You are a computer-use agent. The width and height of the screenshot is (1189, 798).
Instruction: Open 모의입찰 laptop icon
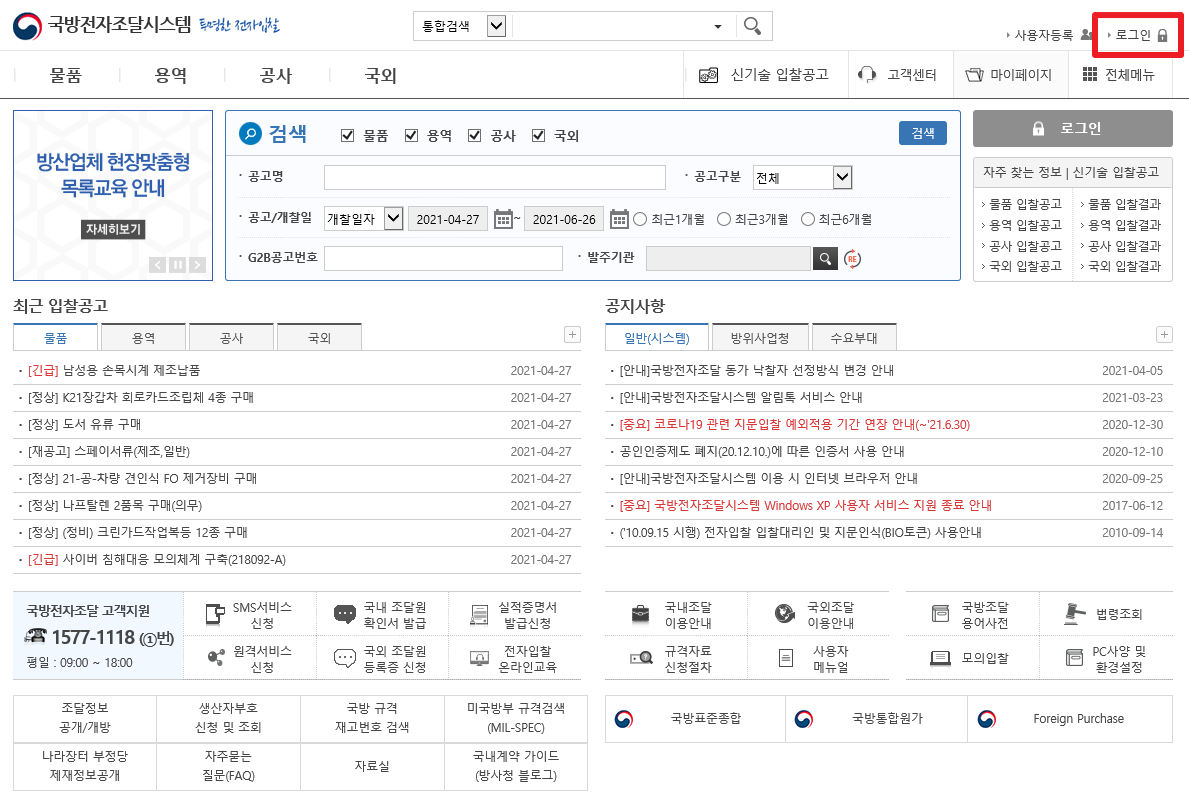point(940,658)
